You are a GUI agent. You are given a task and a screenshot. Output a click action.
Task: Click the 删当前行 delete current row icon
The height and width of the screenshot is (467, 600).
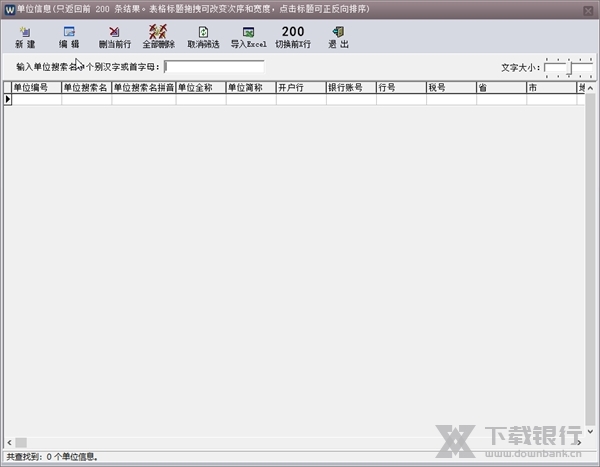coord(114,37)
